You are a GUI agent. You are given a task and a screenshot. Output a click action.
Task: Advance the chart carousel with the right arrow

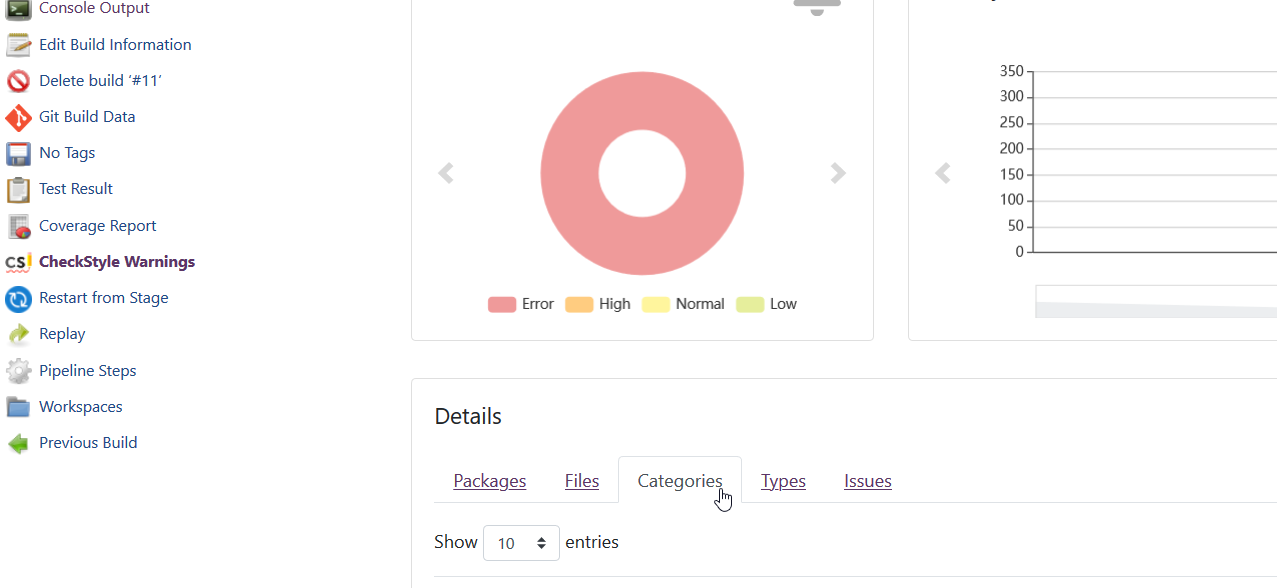pyautogui.click(x=838, y=172)
